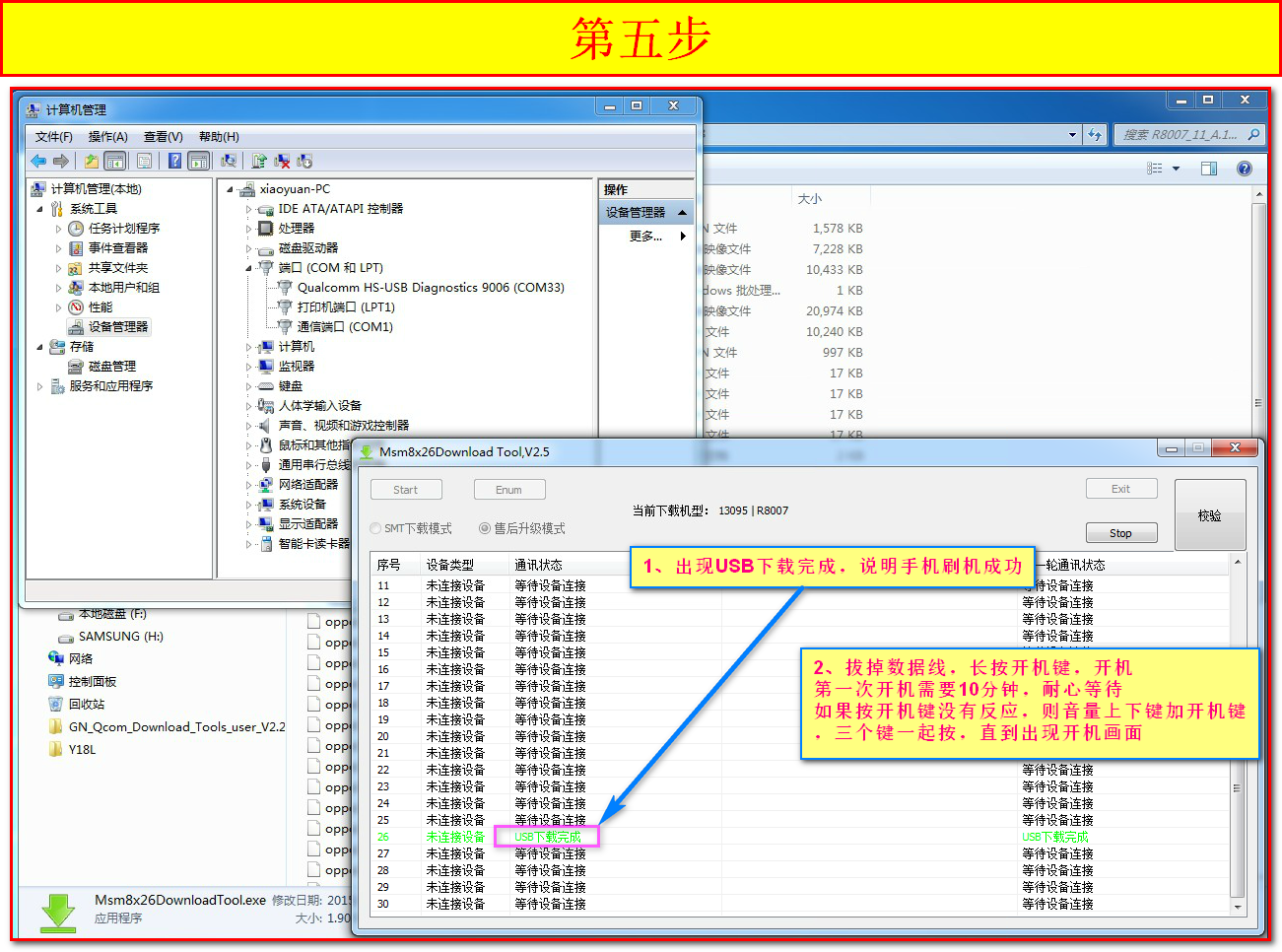Collapse the 端口 (COM 和 LPT) node
Image resolution: width=1282 pixels, height=952 pixels.
(x=248, y=268)
